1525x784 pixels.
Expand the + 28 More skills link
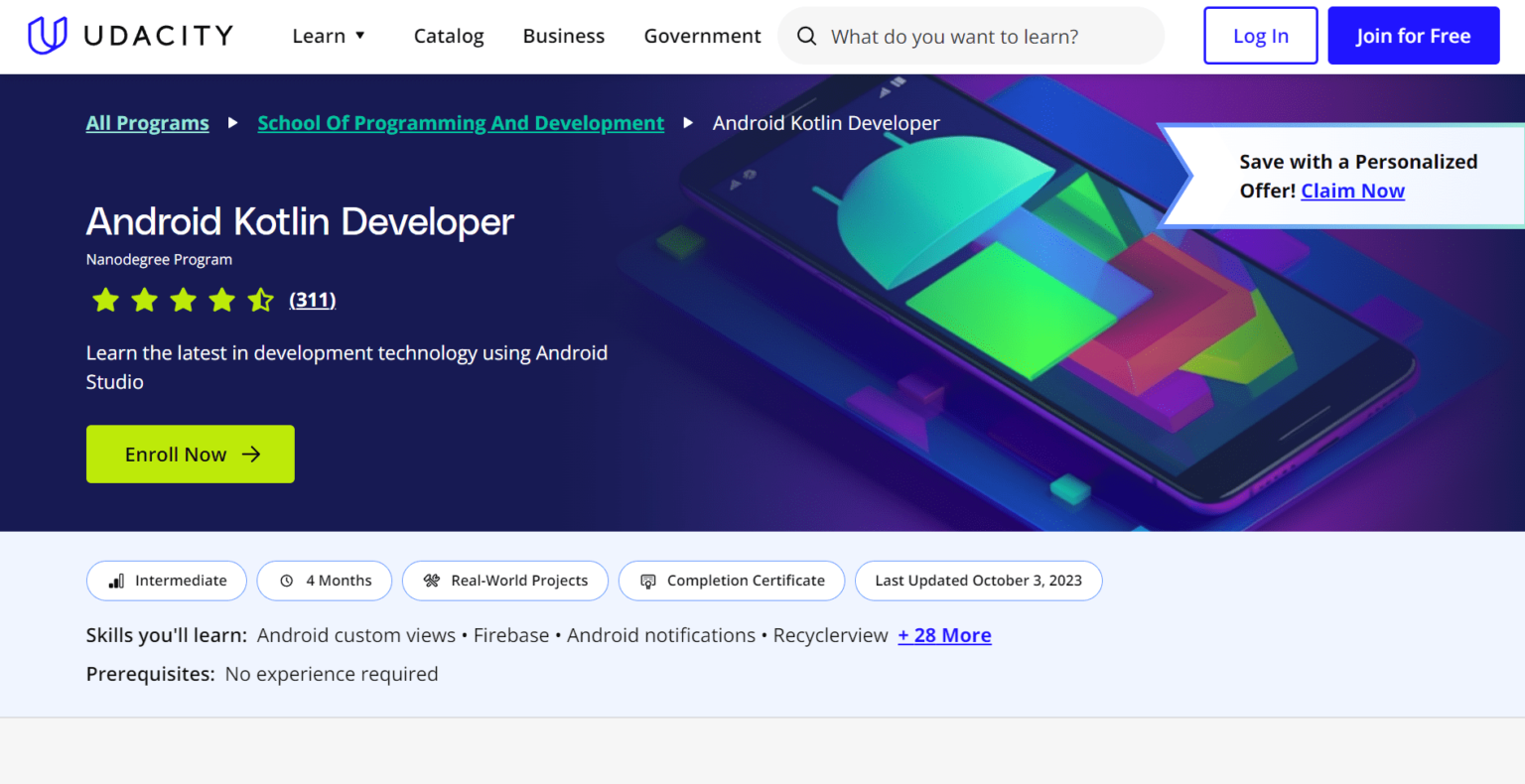pyautogui.click(x=944, y=635)
